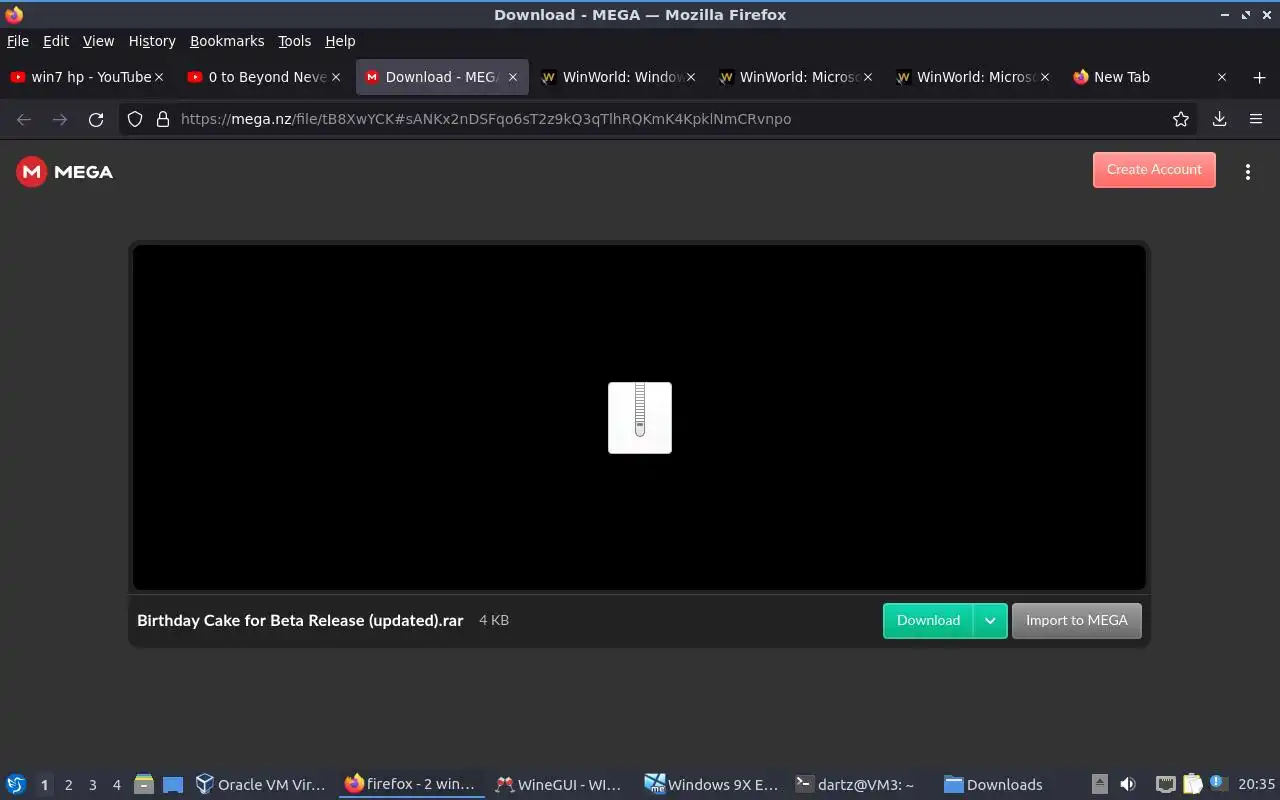Close the Download - MEGA tab

pyautogui.click(x=513, y=77)
